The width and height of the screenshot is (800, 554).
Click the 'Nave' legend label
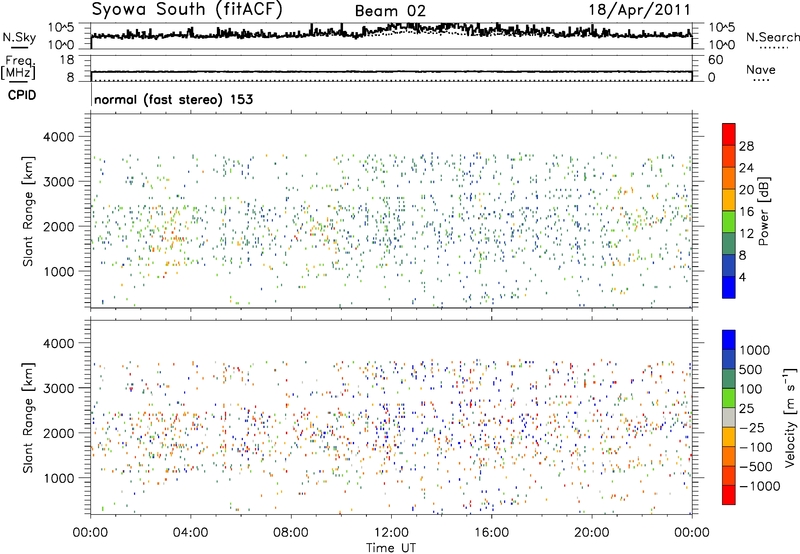click(x=761, y=69)
